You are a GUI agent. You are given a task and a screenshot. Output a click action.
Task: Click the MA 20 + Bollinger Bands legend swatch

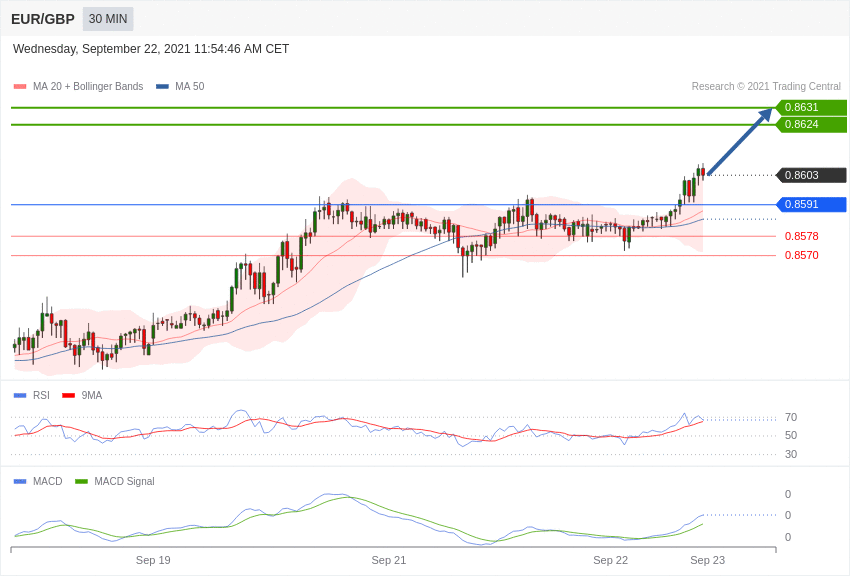point(20,87)
